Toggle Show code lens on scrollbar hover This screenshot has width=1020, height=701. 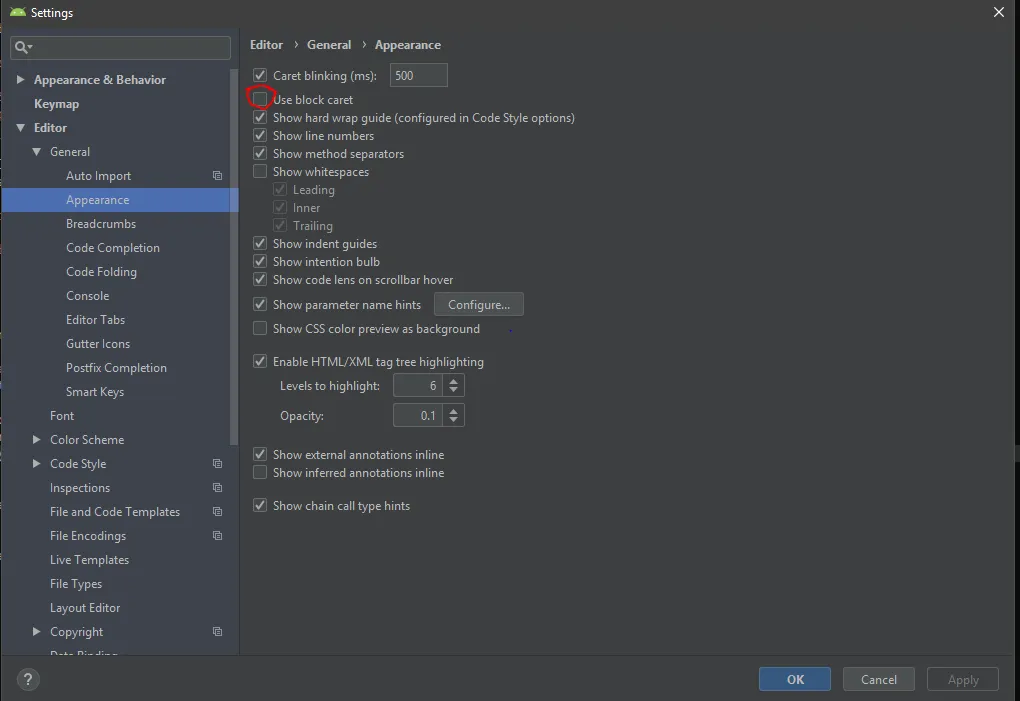click(x=260, y=280)
